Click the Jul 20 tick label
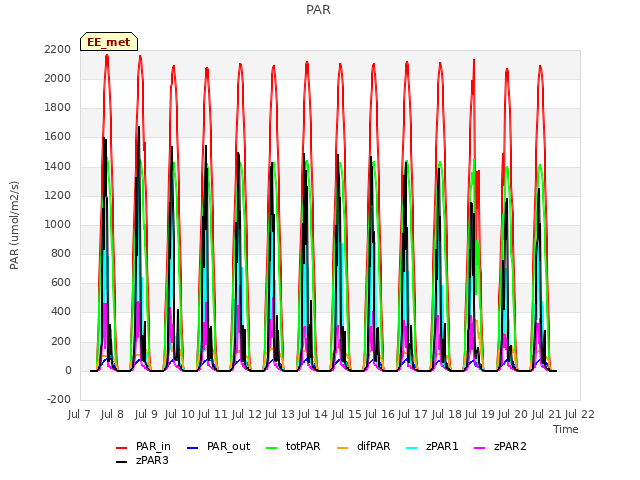This screenshot has height=480, width=640. pos(513,415)
